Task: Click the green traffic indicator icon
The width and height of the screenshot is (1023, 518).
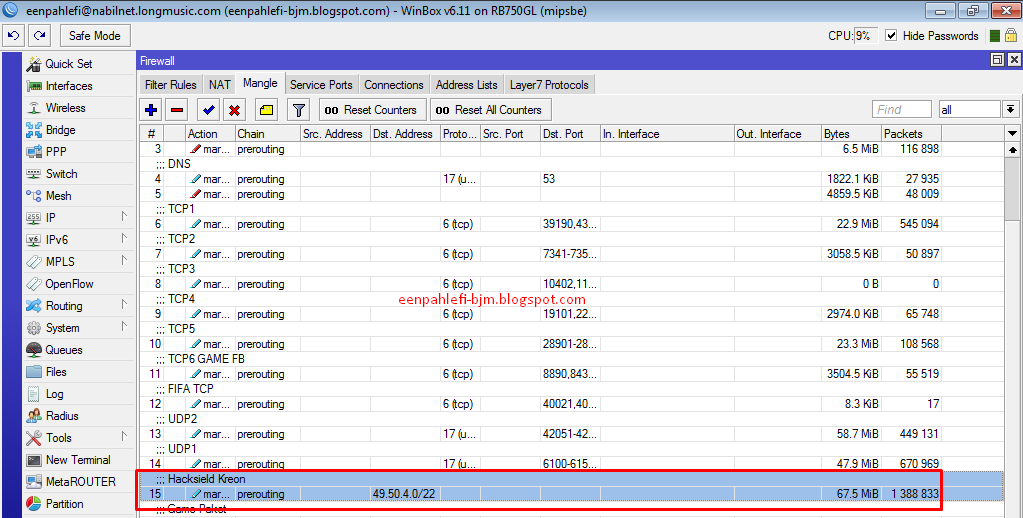Action: click(995, 37)
